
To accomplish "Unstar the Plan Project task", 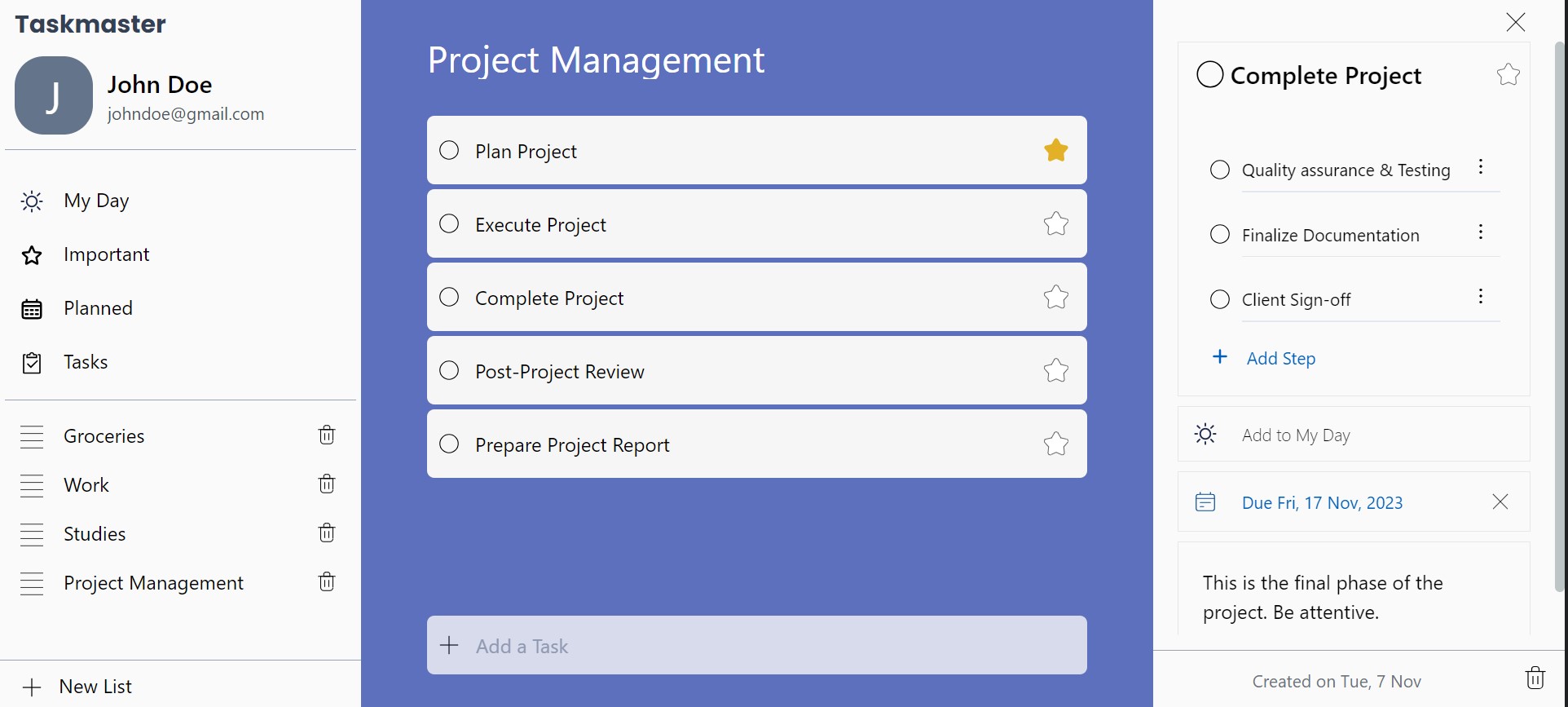I will click(1055, 150).
